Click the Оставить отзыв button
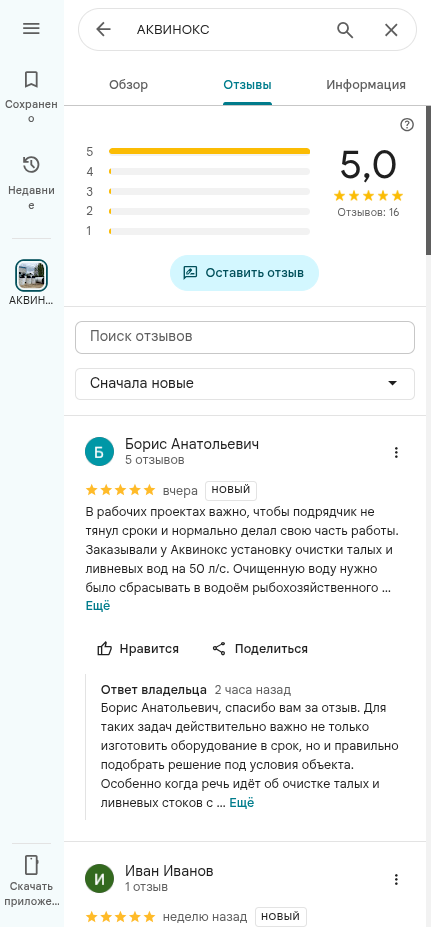 pos(244,273)
